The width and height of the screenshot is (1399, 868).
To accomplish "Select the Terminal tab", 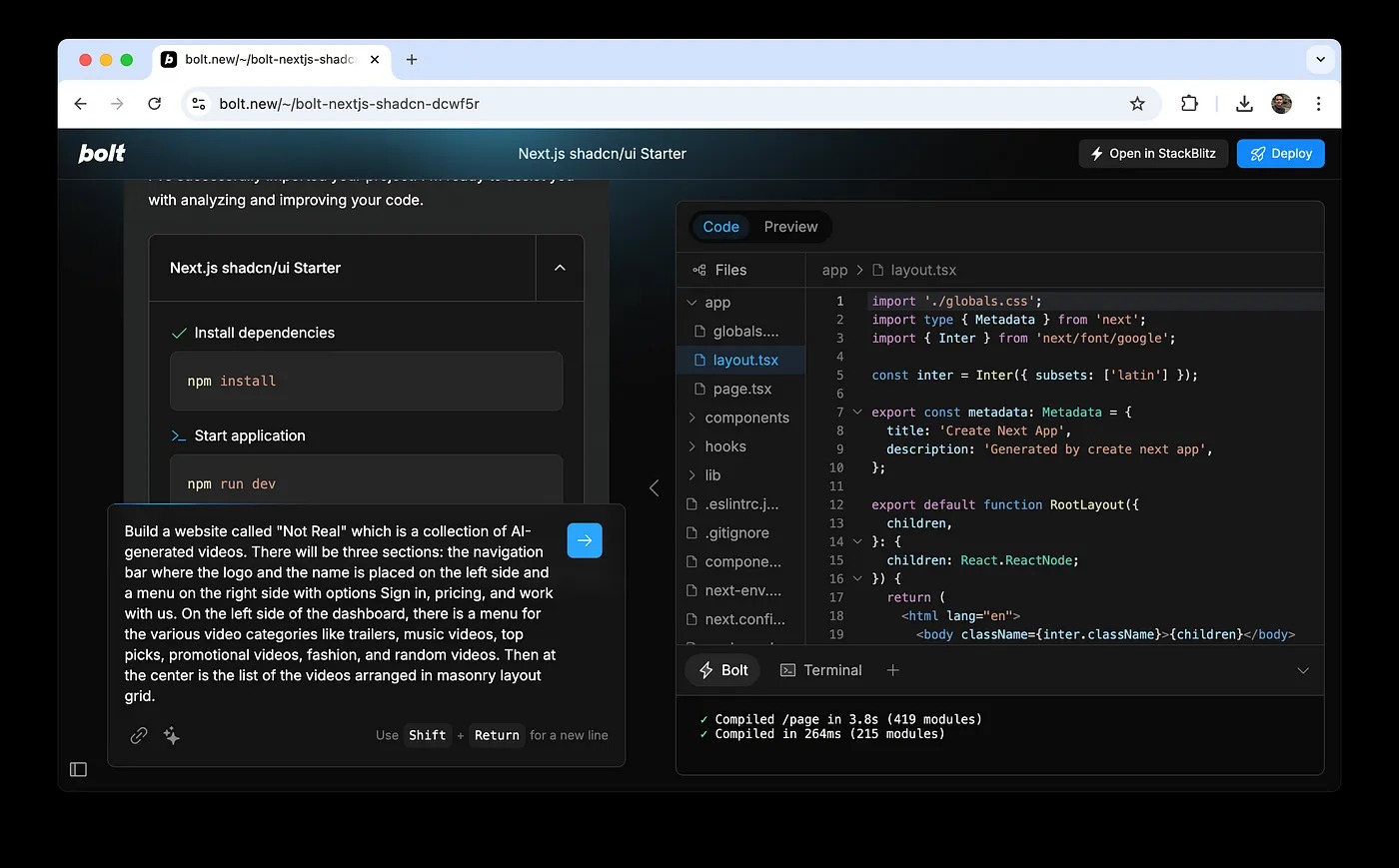I will click(820, 670).
